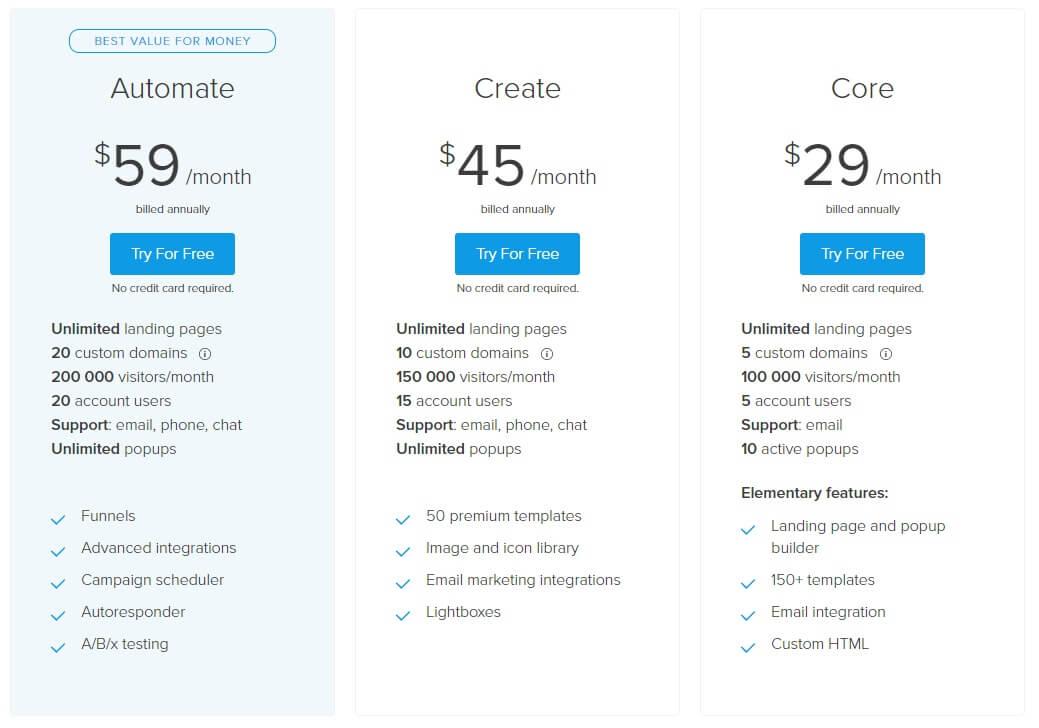Click the checkmark next to Autoresponder
This screenshot has height=728, width=1039.
(58, 615)
